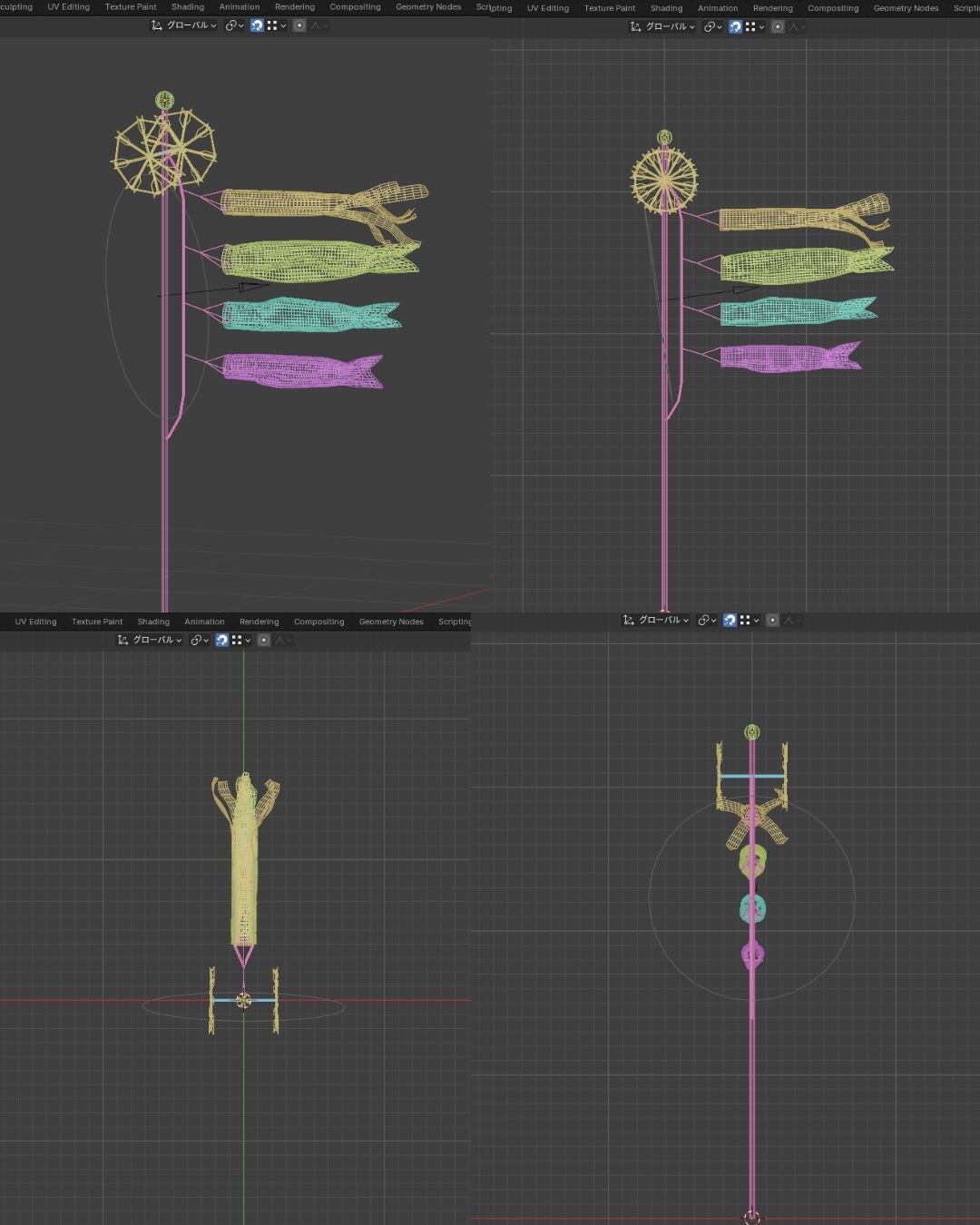
Task: Select the green ball atop pole in side-on view
Action: pos(665,137)
